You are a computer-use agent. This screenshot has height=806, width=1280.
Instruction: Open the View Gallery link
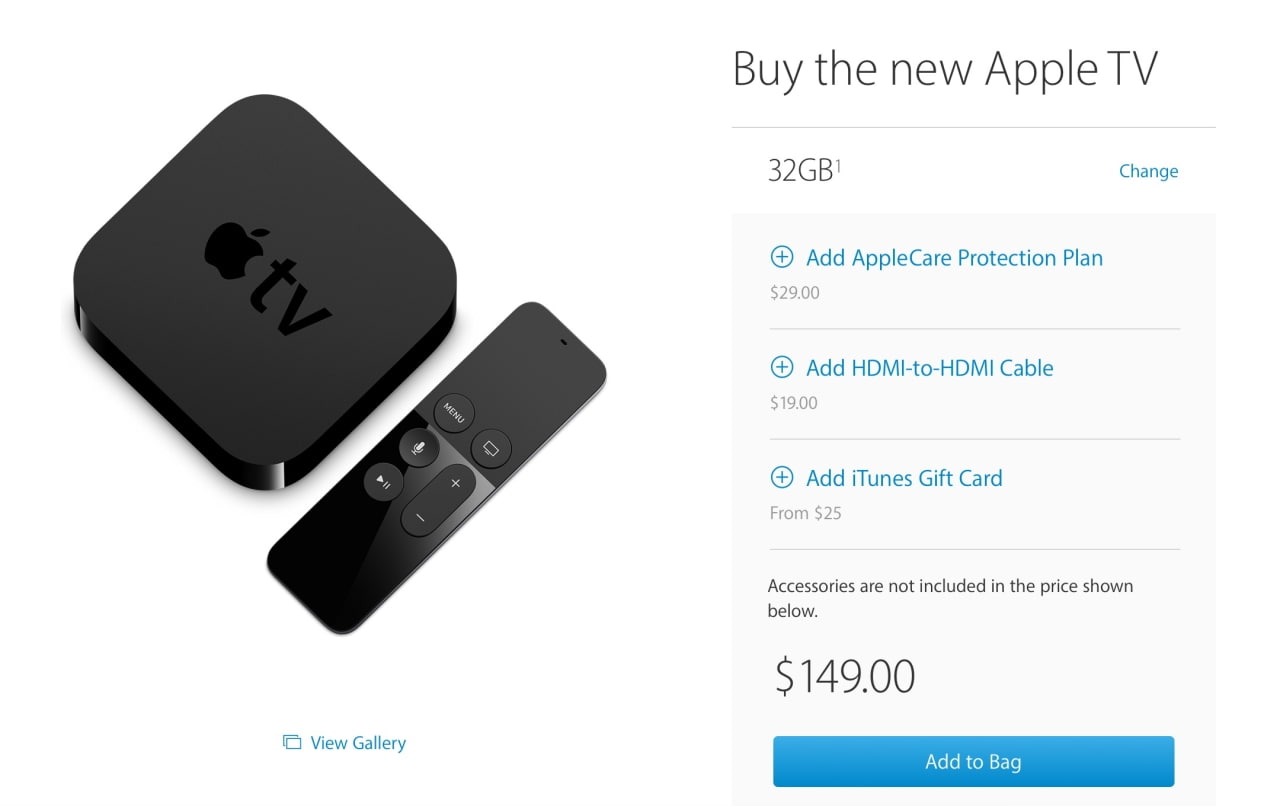point(358,742)
